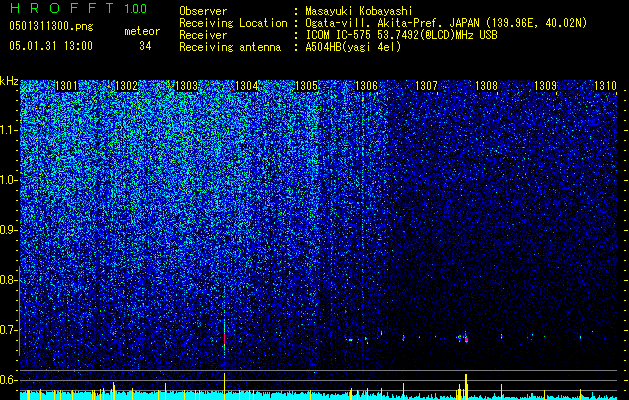Click the 0.8 kHz frequency label
This screenshot has width=629, height=400.
[x=9, y=280]
